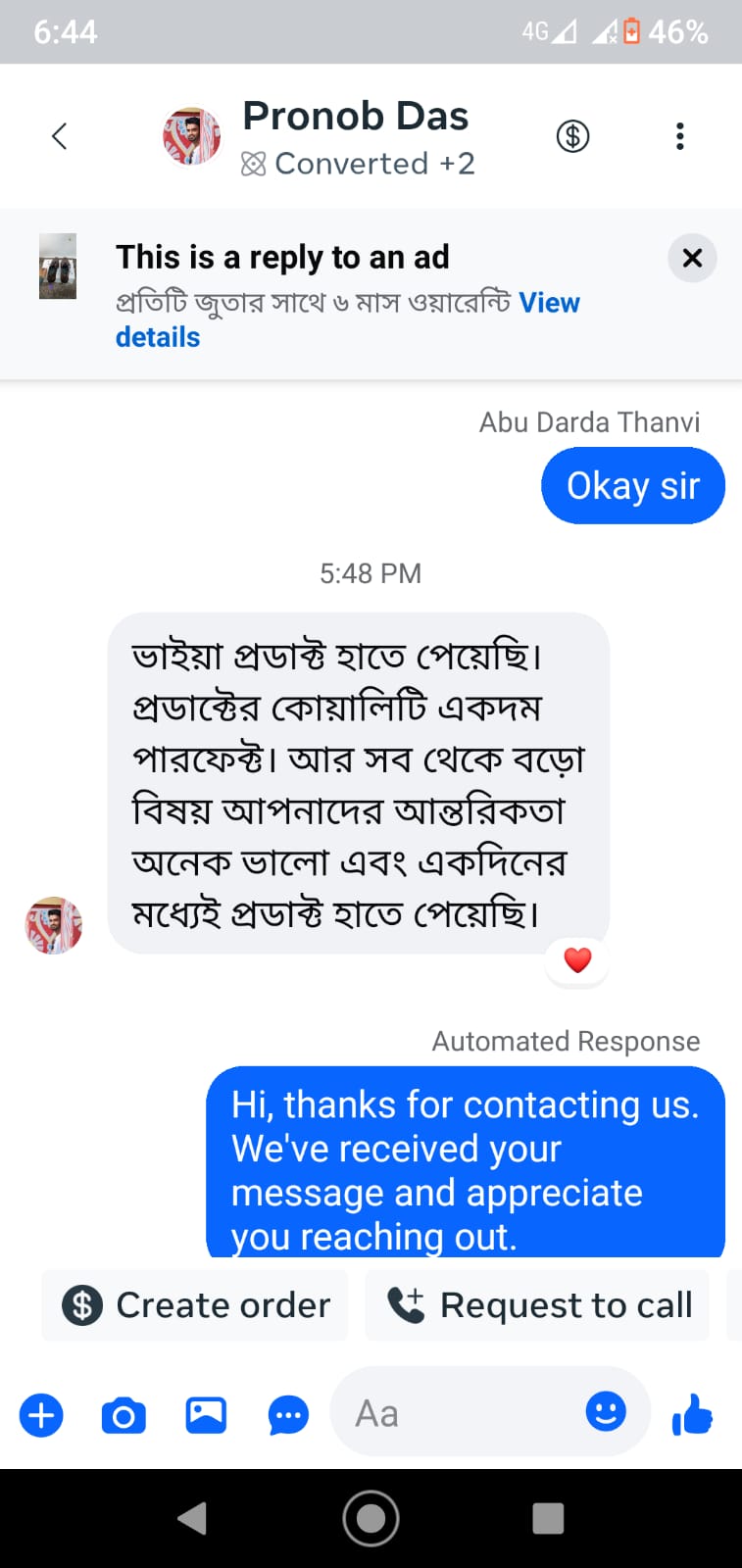Open Pronob Das contact name in header
Image resolution: width=742 pixels, height=1568 pixels.
click(x=355, y=117)
